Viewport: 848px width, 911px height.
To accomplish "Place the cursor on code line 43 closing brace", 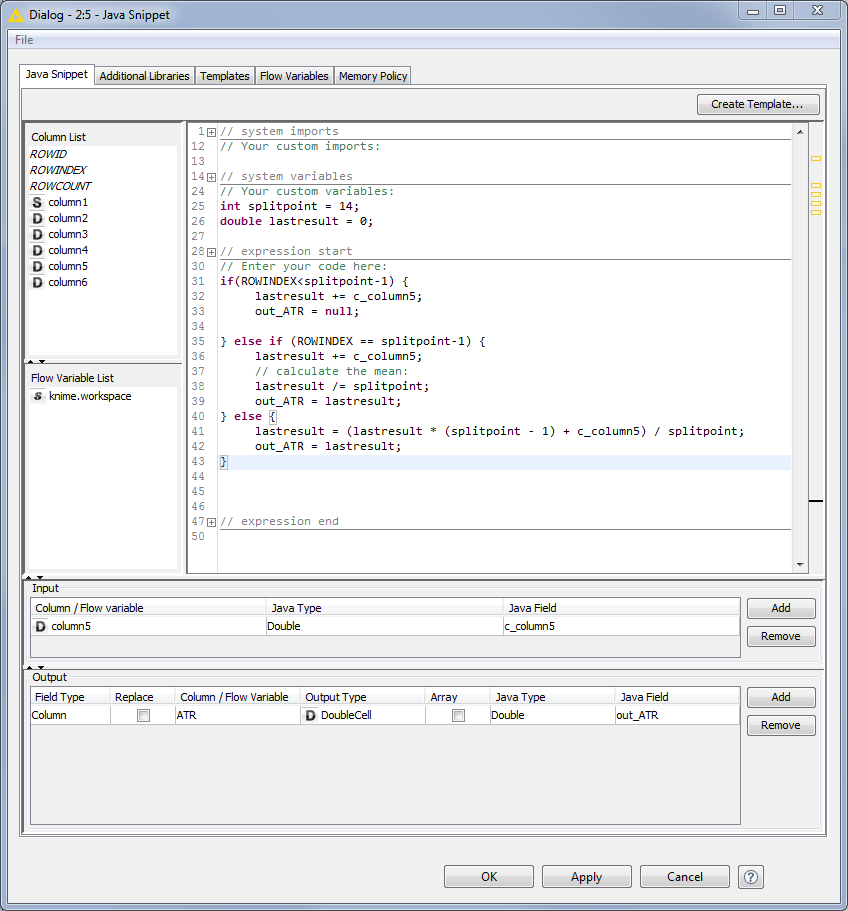I will coord(224,462).
